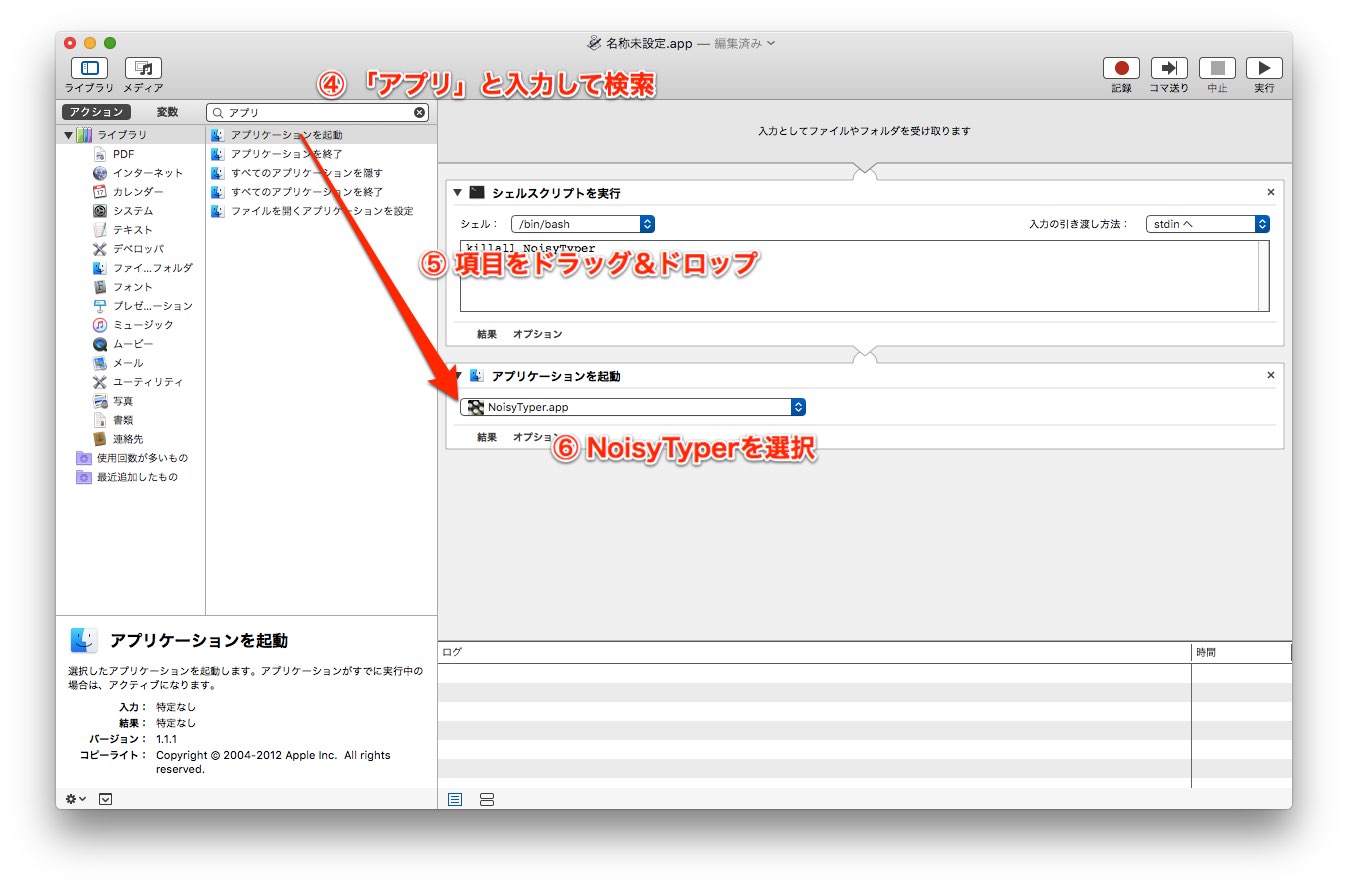This screenshot has width=1348, height=889.
Task: Click the シェルスクリプトを実行 action title
Action: (x=557, y=192)
